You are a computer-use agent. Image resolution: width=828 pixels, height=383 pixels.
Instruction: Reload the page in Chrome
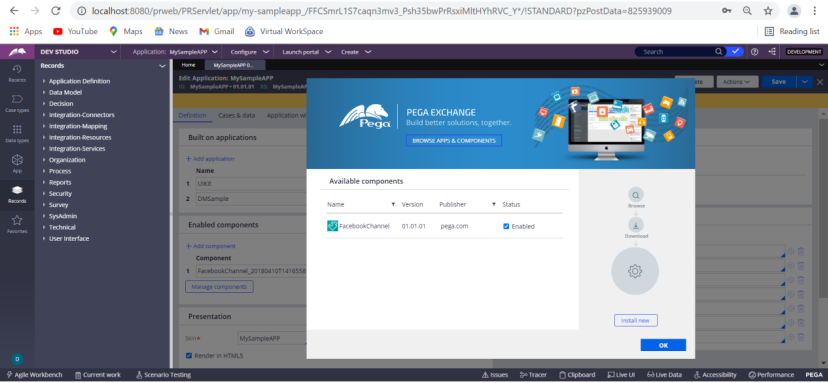(55, 11)
